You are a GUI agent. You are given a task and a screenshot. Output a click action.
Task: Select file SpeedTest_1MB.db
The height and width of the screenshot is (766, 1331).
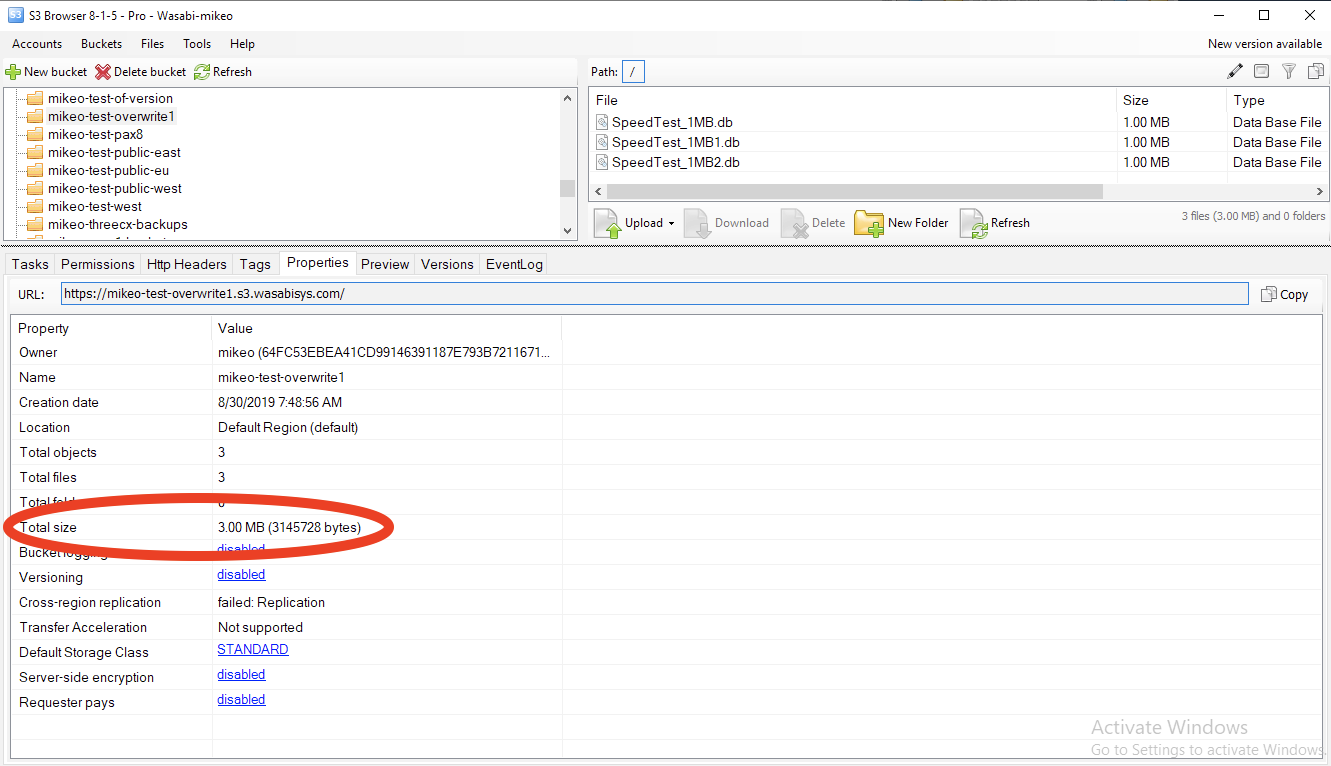coord(672,122)
